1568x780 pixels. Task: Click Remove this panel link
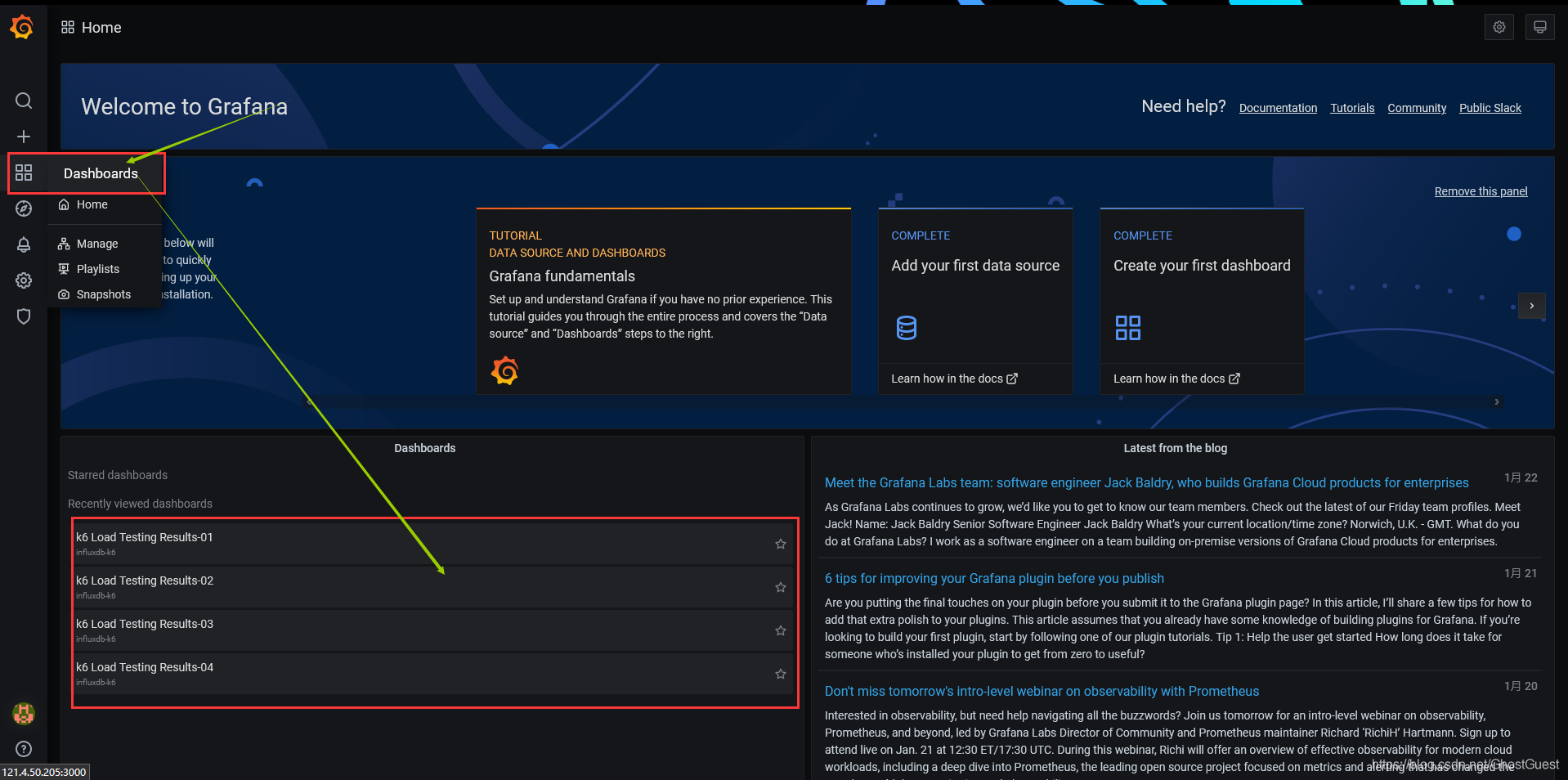coord(1481,191)
